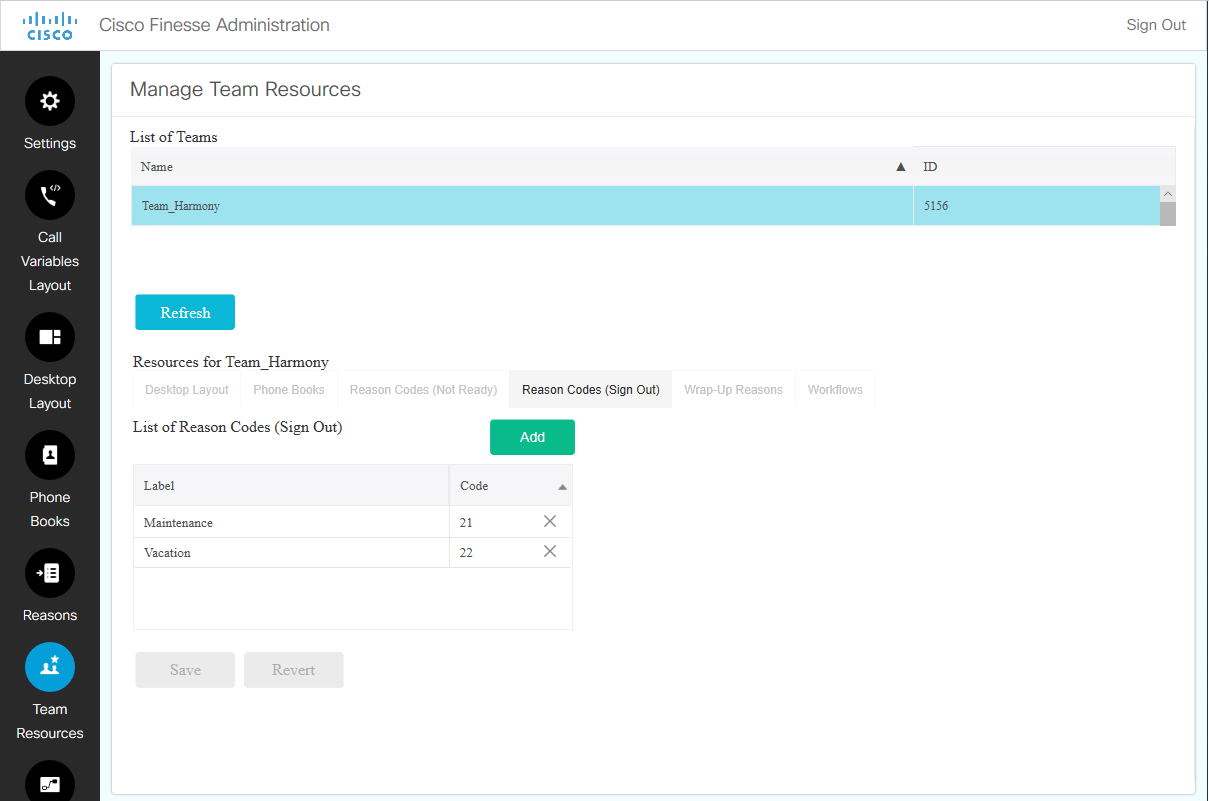Click the Code column header text
1209x801 pixels.
pos(474,485)
